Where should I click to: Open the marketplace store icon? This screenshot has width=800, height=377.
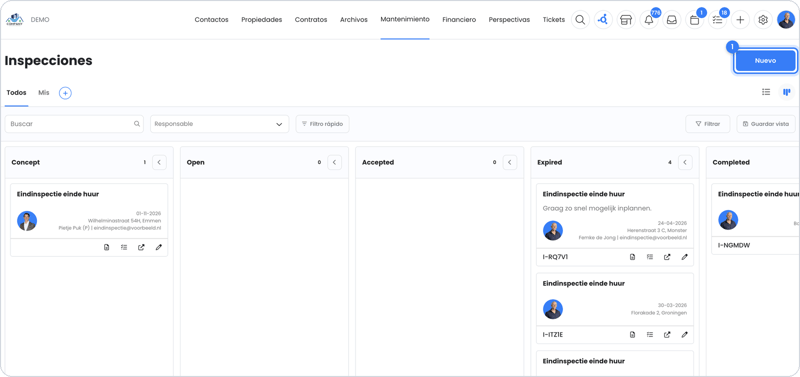pyautogui.click(x=626, y=20)
